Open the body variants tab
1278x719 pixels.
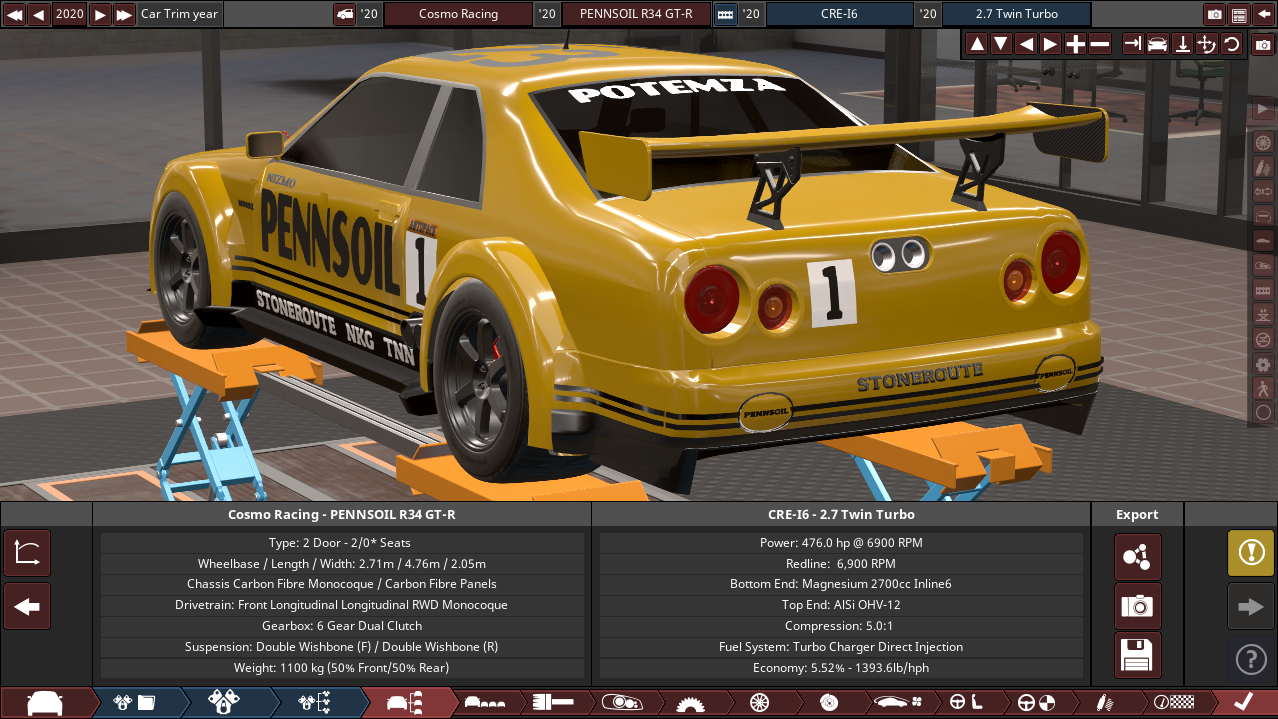pos(486,703)
